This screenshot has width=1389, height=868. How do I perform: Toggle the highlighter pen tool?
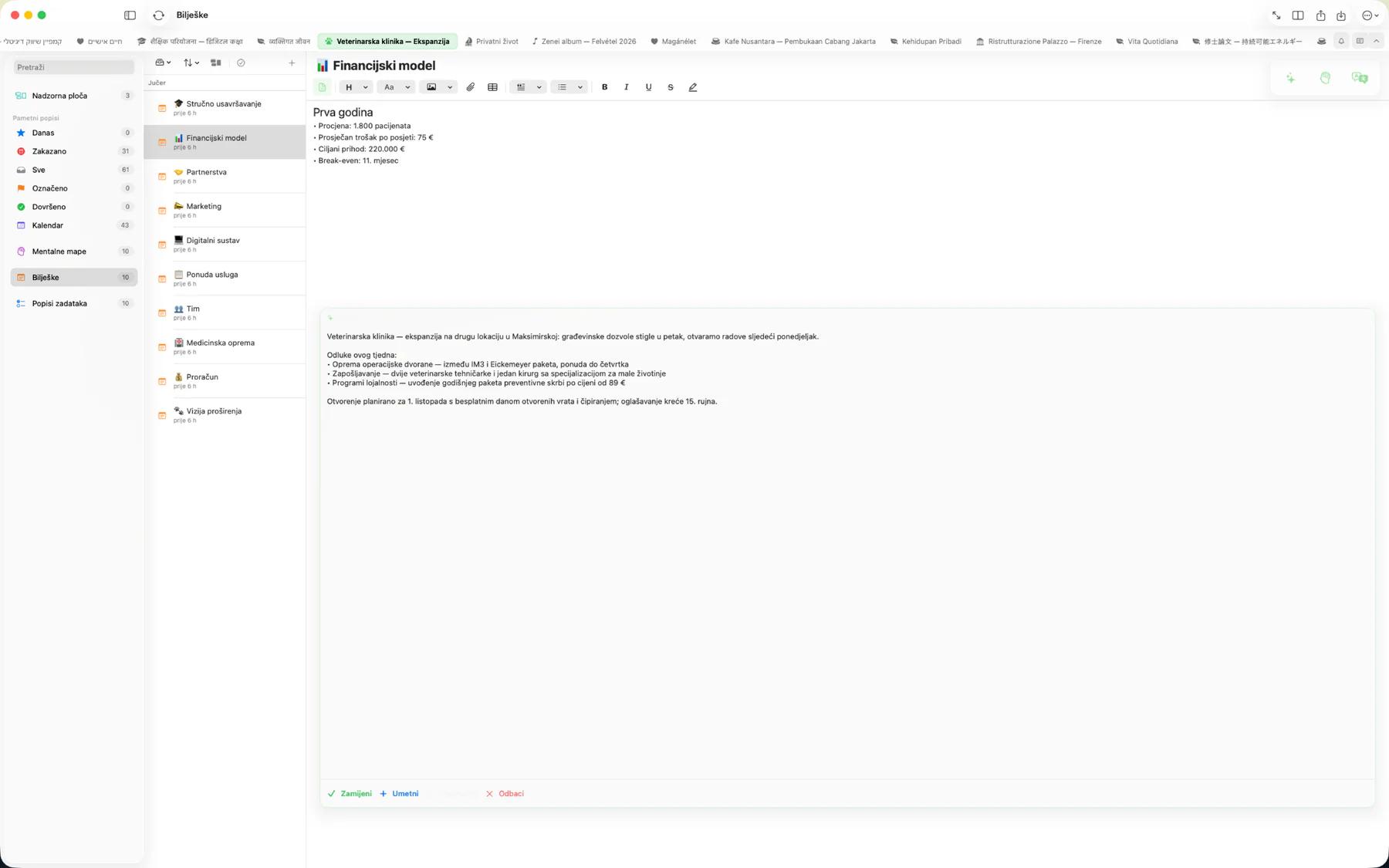(693, 87)
